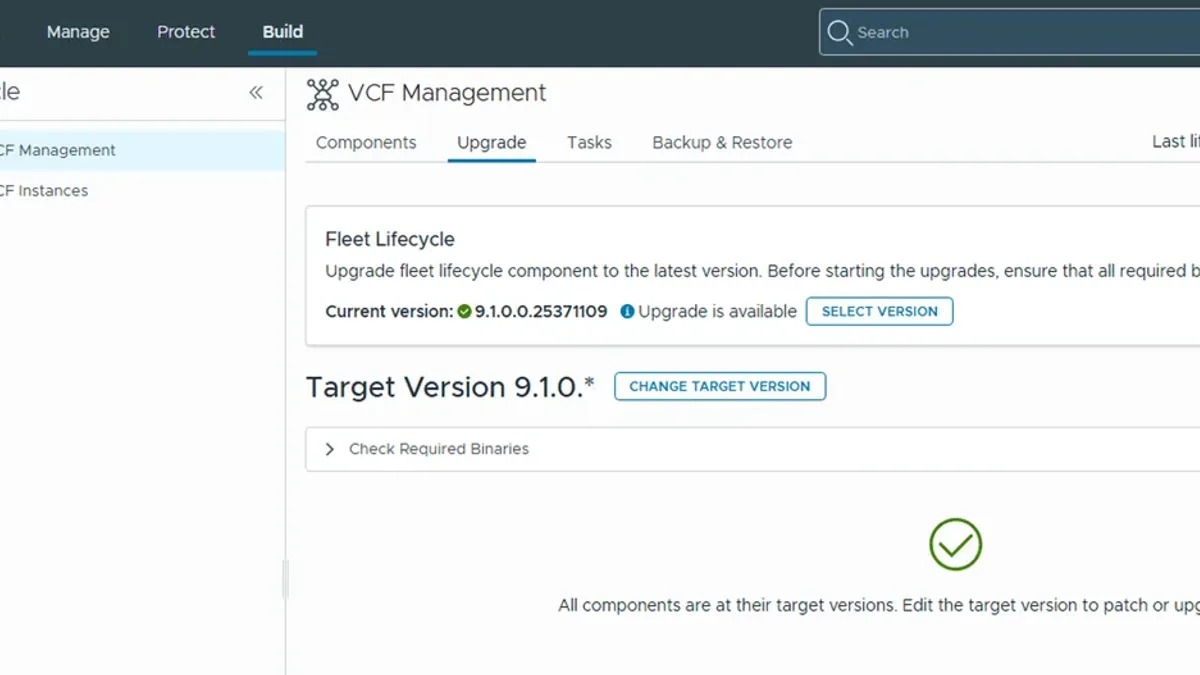Screen dimensions: 1200x675
Task: Click the Target Version 9.1.0.* heading
Action: tap(450, 387)
